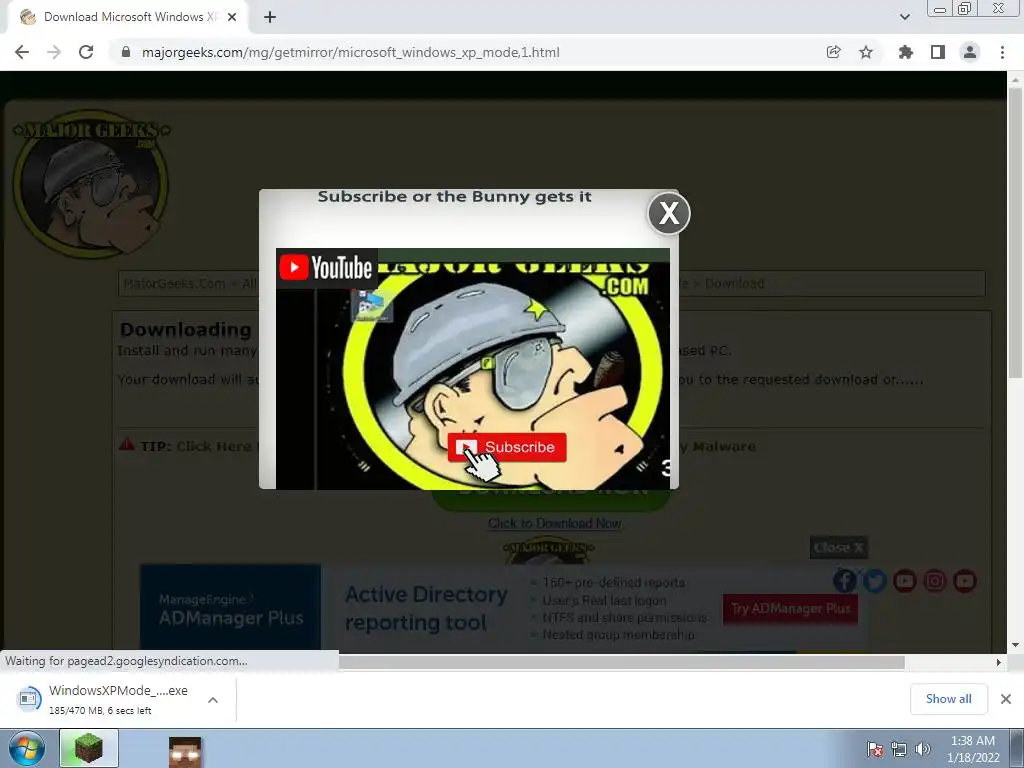Share this page using the share icon

tap(833, 52)
